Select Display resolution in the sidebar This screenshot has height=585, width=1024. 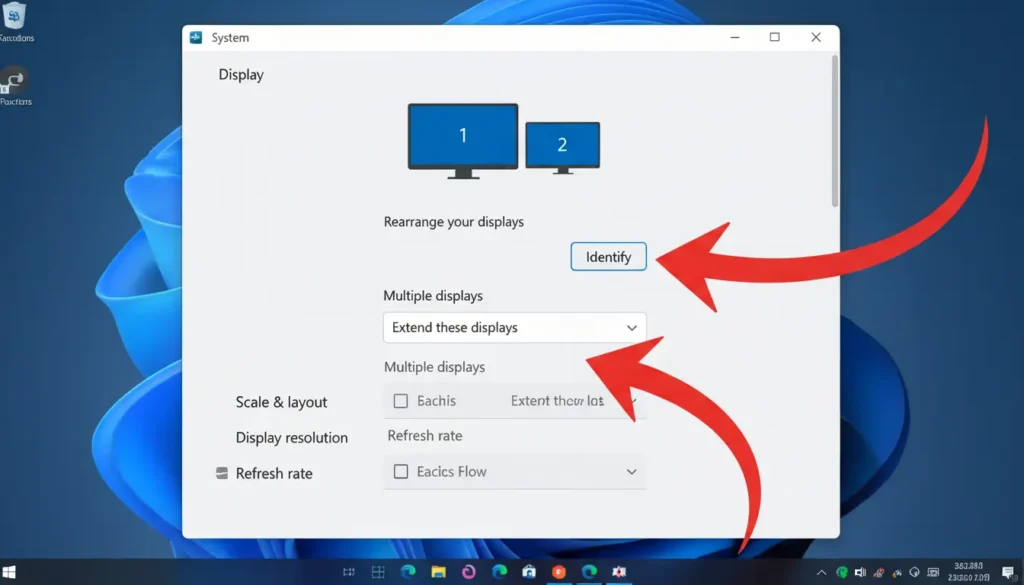[x=293, y=437]
